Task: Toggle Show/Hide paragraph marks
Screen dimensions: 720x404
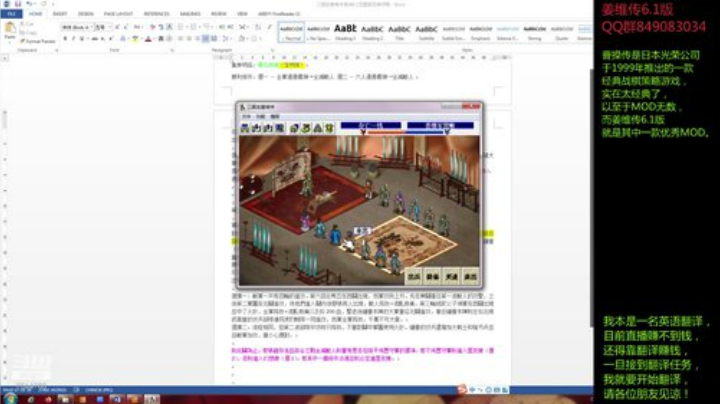Action: pyautogui.click(x=270, y=28)
